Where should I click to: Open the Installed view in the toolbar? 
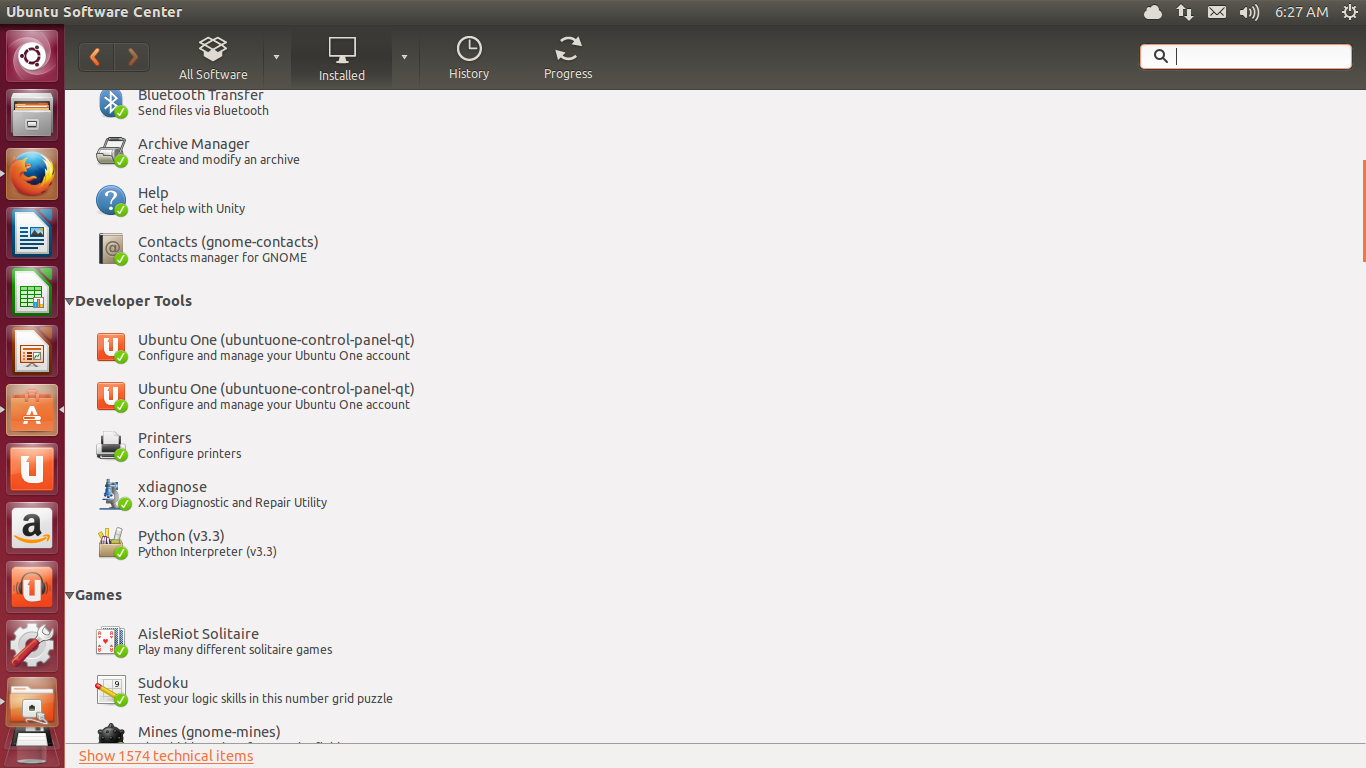click(341, 56)
